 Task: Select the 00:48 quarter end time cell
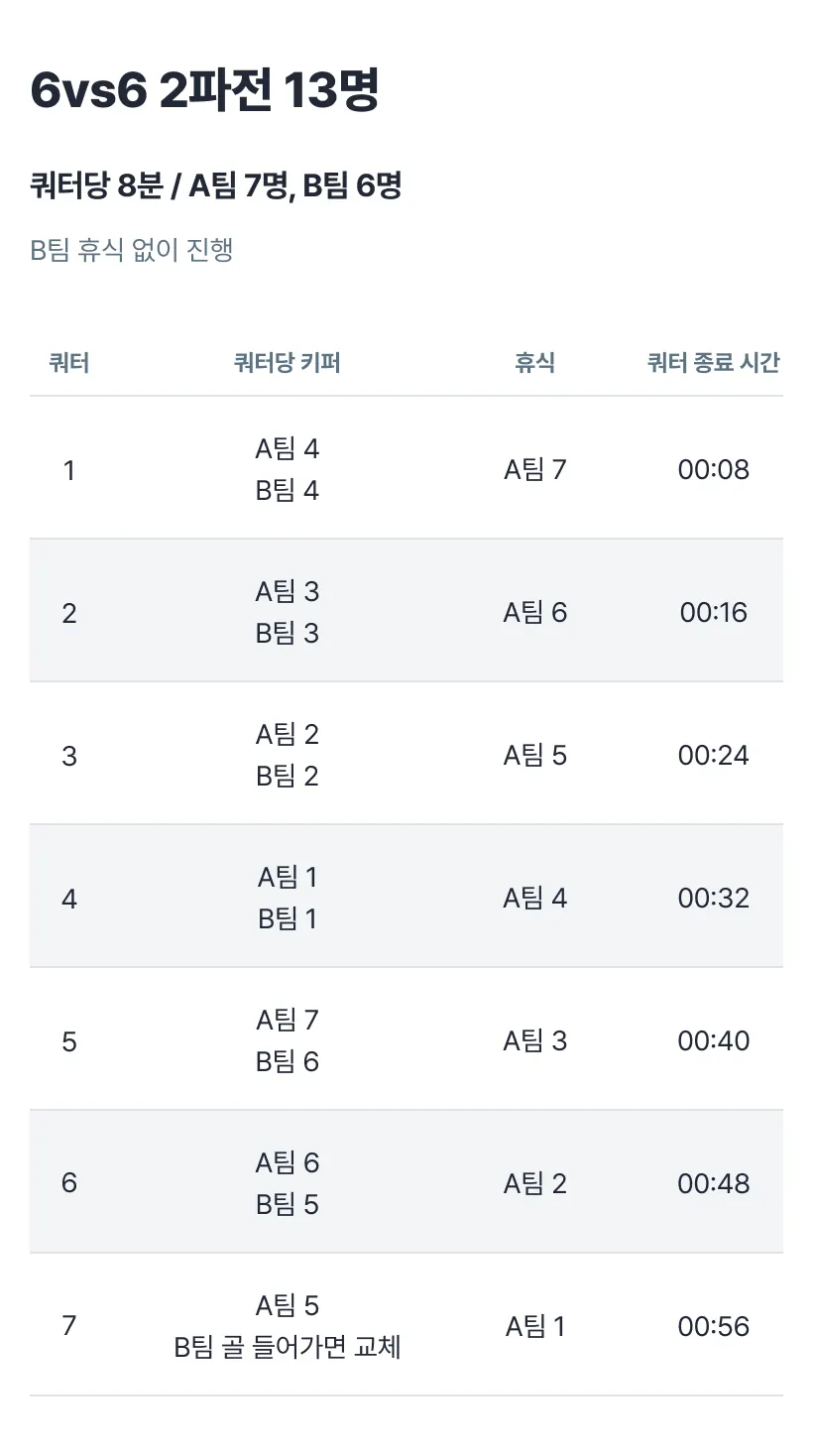pyautogui.click(x=714, y=1184)
